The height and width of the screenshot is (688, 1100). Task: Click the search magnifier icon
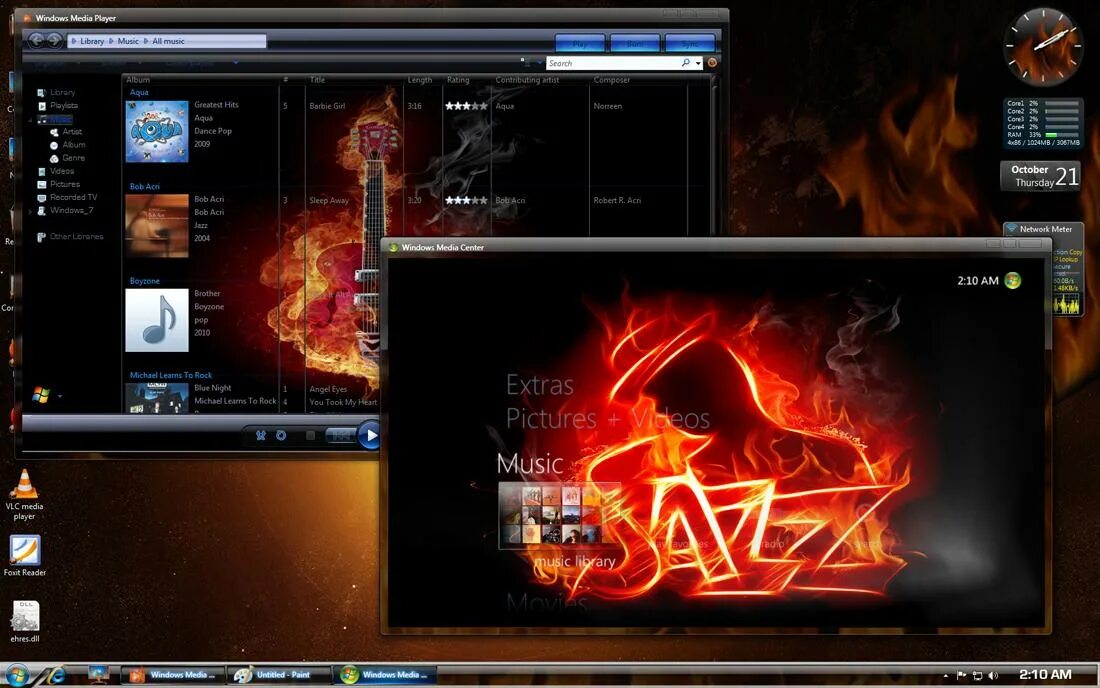pyautogui.click(x=685, y=63)
